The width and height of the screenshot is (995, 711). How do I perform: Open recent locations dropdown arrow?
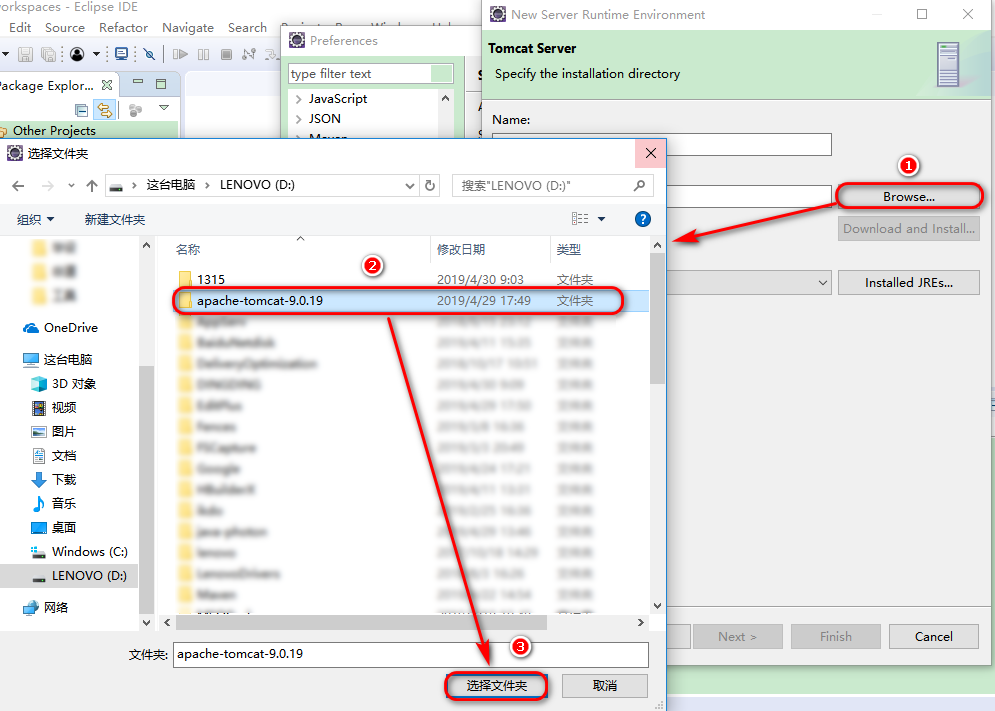pos(71,185)
